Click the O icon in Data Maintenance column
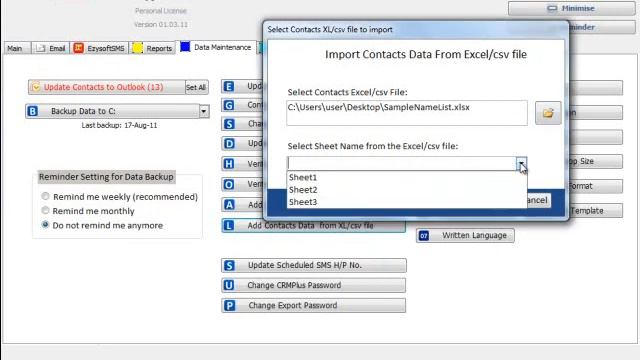This screenshot has height=360, width=640. click(x=229, y=184)
